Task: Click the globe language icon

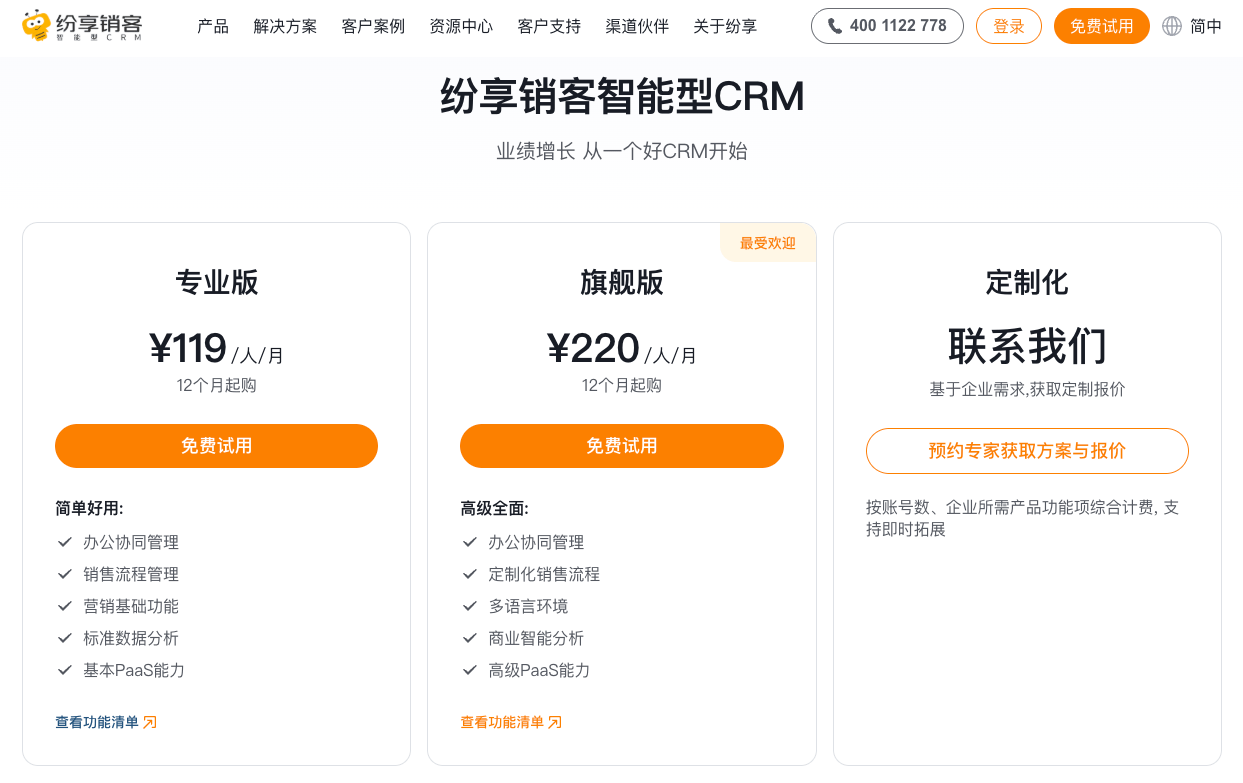Action: (1172, 26)
